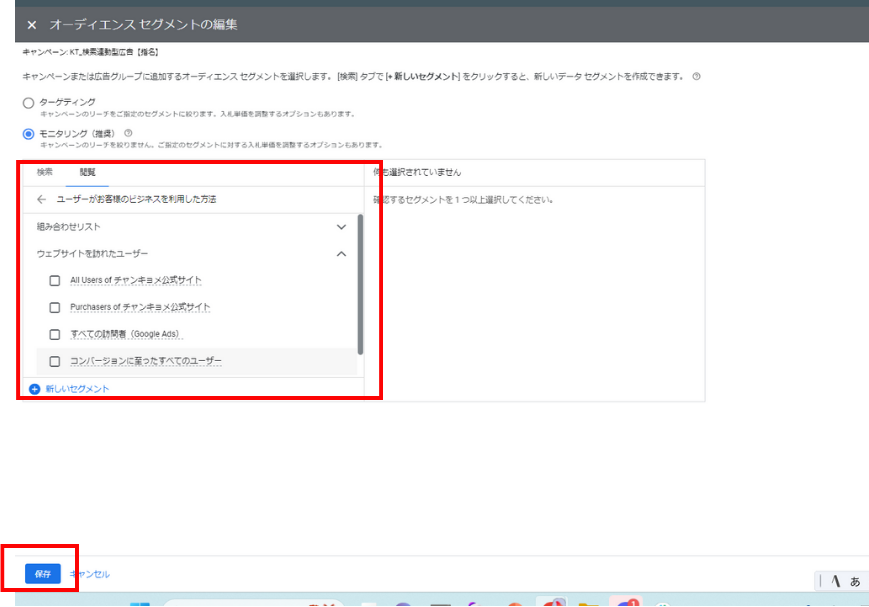This screenshot has height=607, width=869.
Task: Select コンバージョンに至ったすべてのユーザー checkbox
Action: (x=55, y=361)
